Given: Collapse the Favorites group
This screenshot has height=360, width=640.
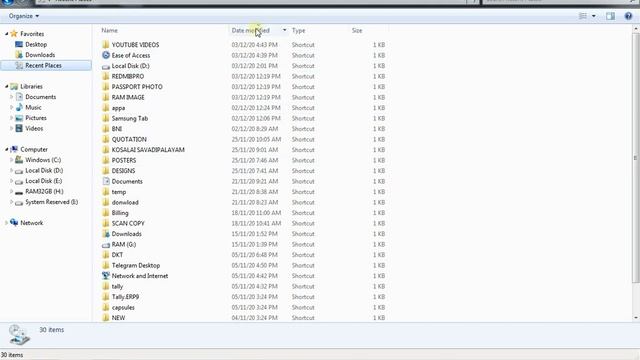Looking at the screenshot, I should pyautogui.click(x=7, y=34).
